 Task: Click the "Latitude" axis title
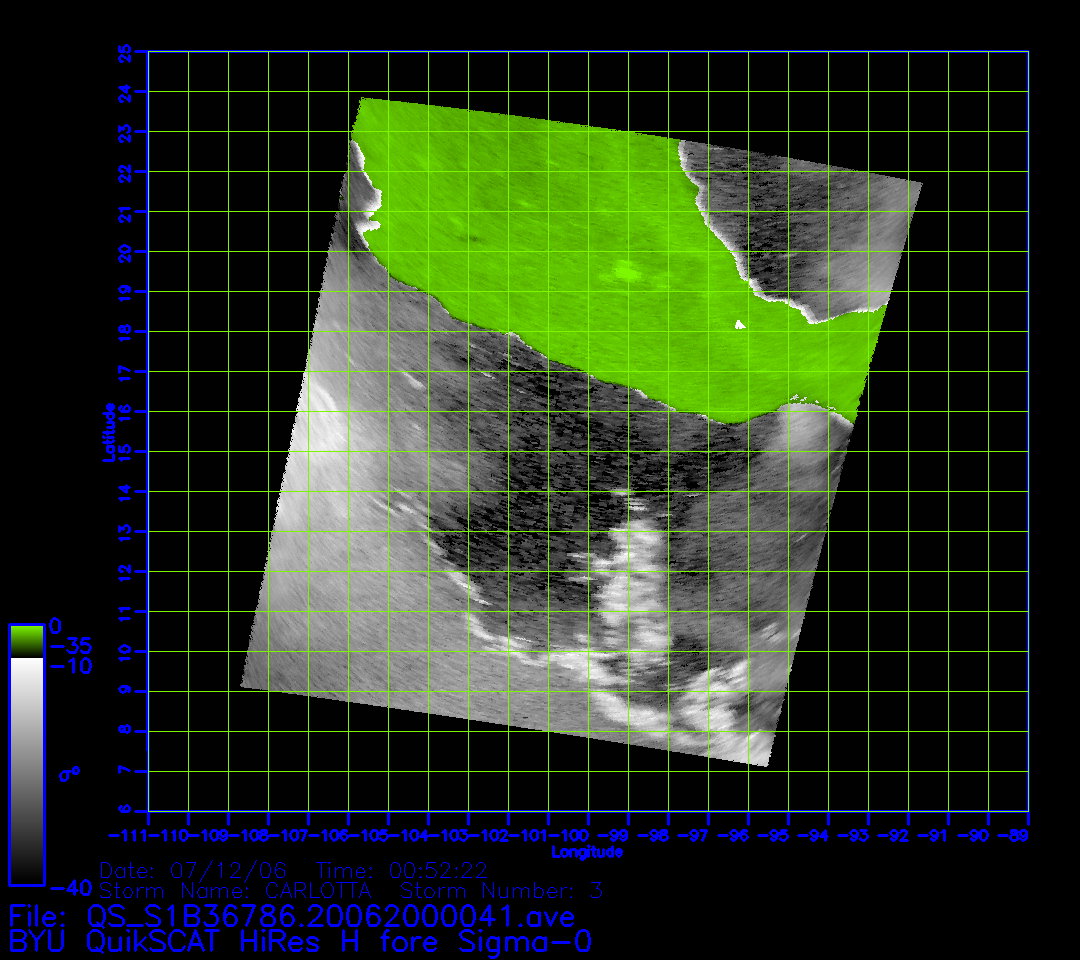click(109, 431)
